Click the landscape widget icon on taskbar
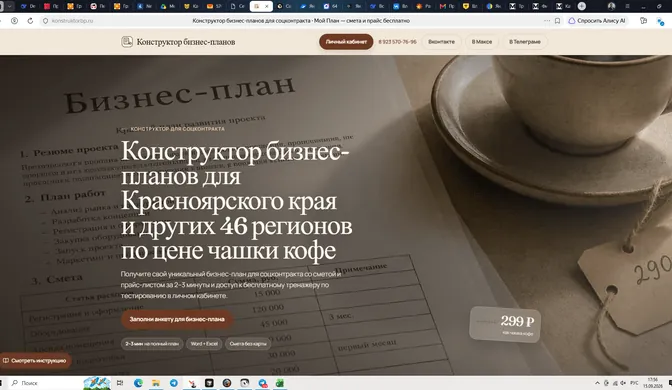Image resolution: width=672 pixels, height=390 pixels. pos(97,383)
